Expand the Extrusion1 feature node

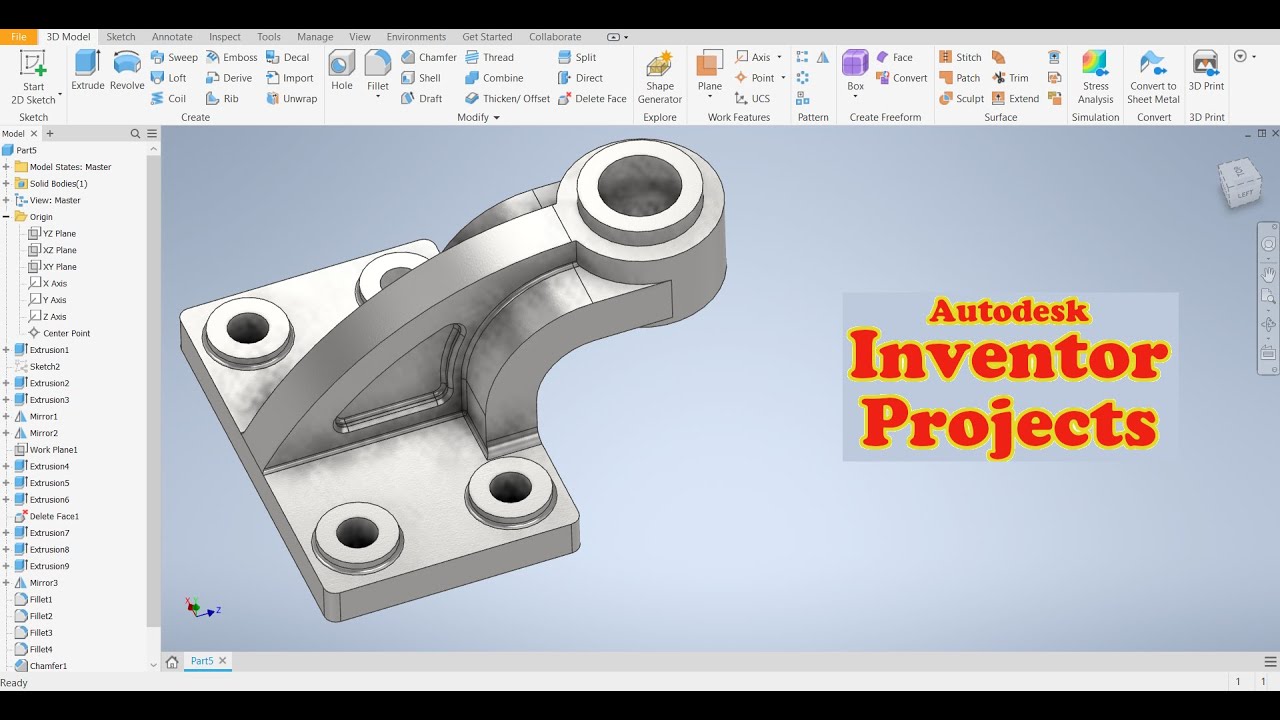point(6,350)
